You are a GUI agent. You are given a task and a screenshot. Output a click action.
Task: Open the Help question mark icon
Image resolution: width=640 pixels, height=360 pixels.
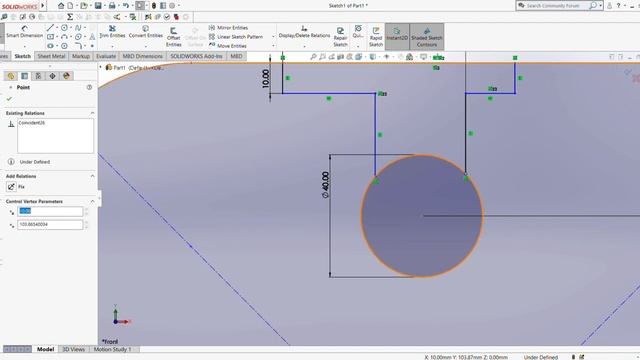pyautogui.click(x=618, y=6)
